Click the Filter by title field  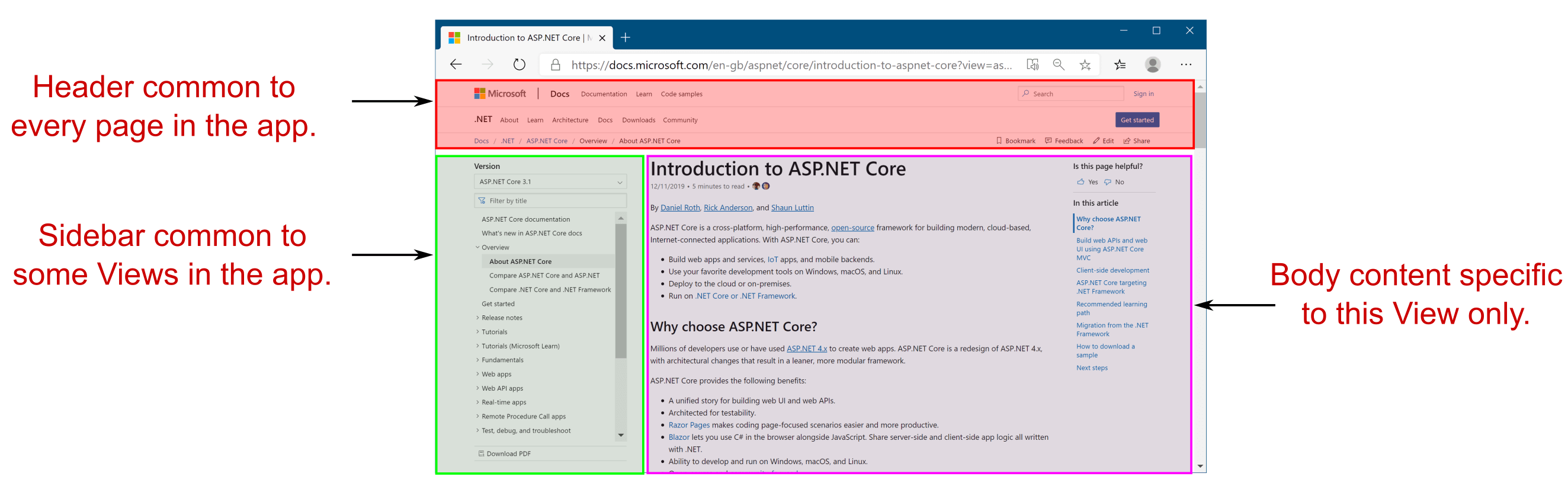click(550, 200)
